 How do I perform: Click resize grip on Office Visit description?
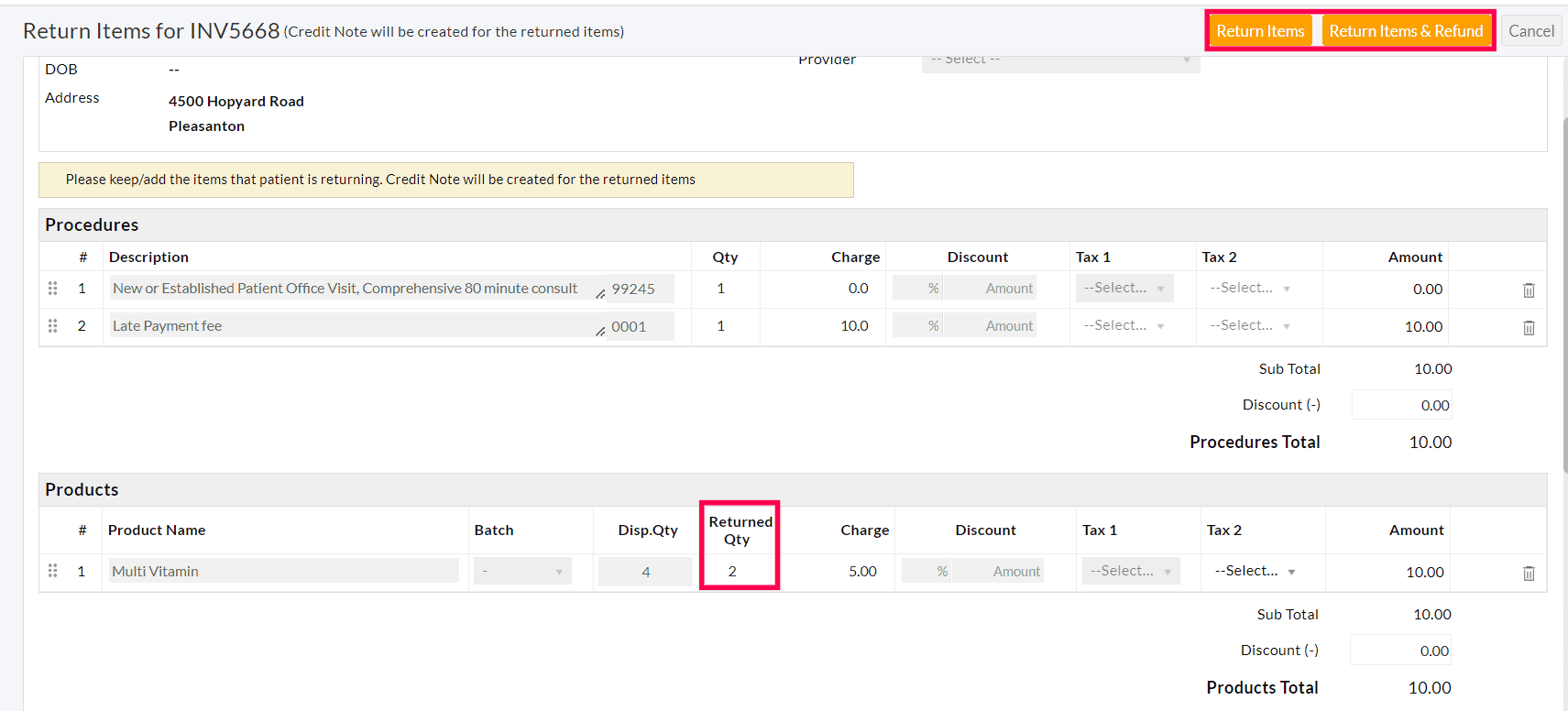[600, 294]
